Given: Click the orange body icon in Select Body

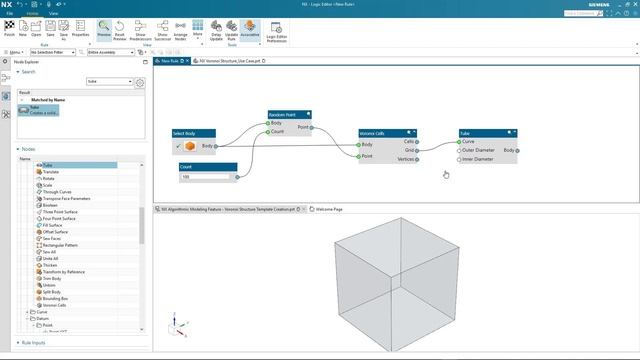Looking at the screenshot, I should 189,146.
